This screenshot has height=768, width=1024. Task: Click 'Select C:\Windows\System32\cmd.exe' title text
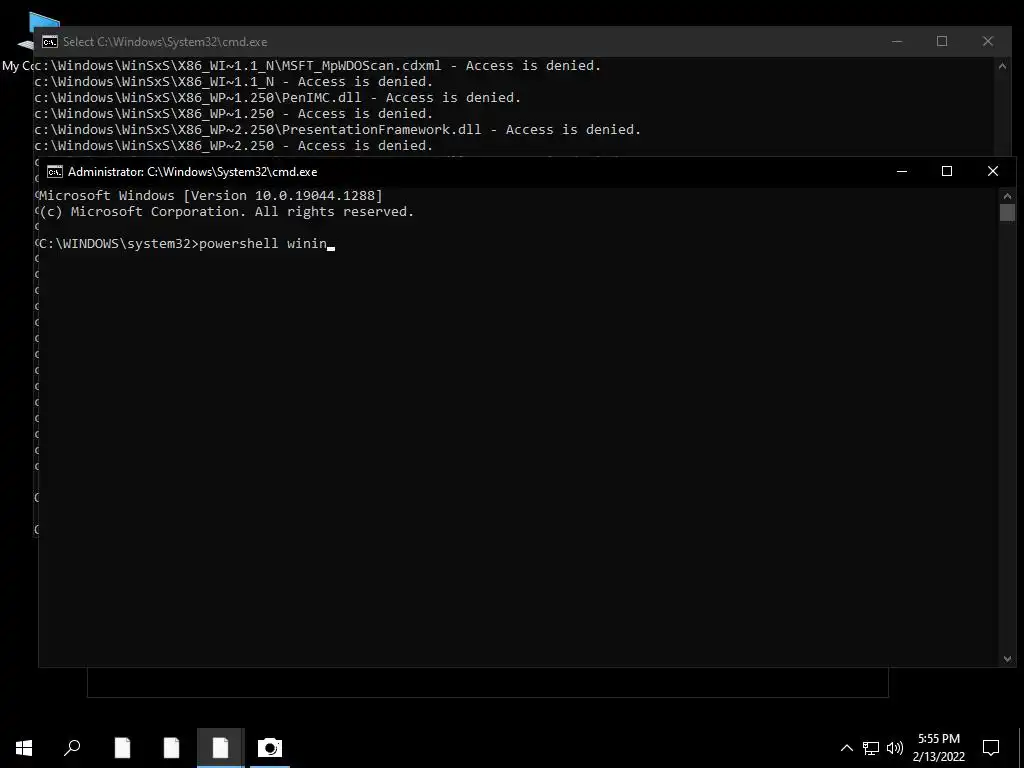(x=165, y=42)
